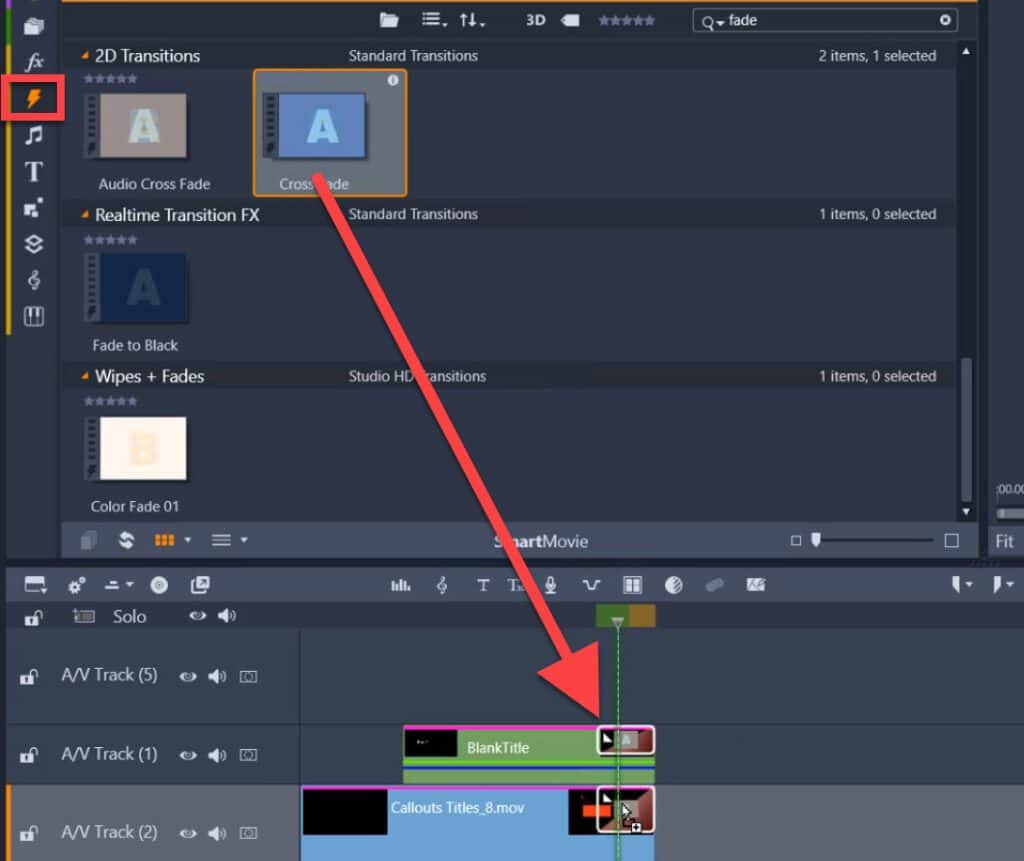Open the Transitions panel lightning icon
Image resolution: width=1024 pixels, height=861 pixels.
(x=33, y=99)
